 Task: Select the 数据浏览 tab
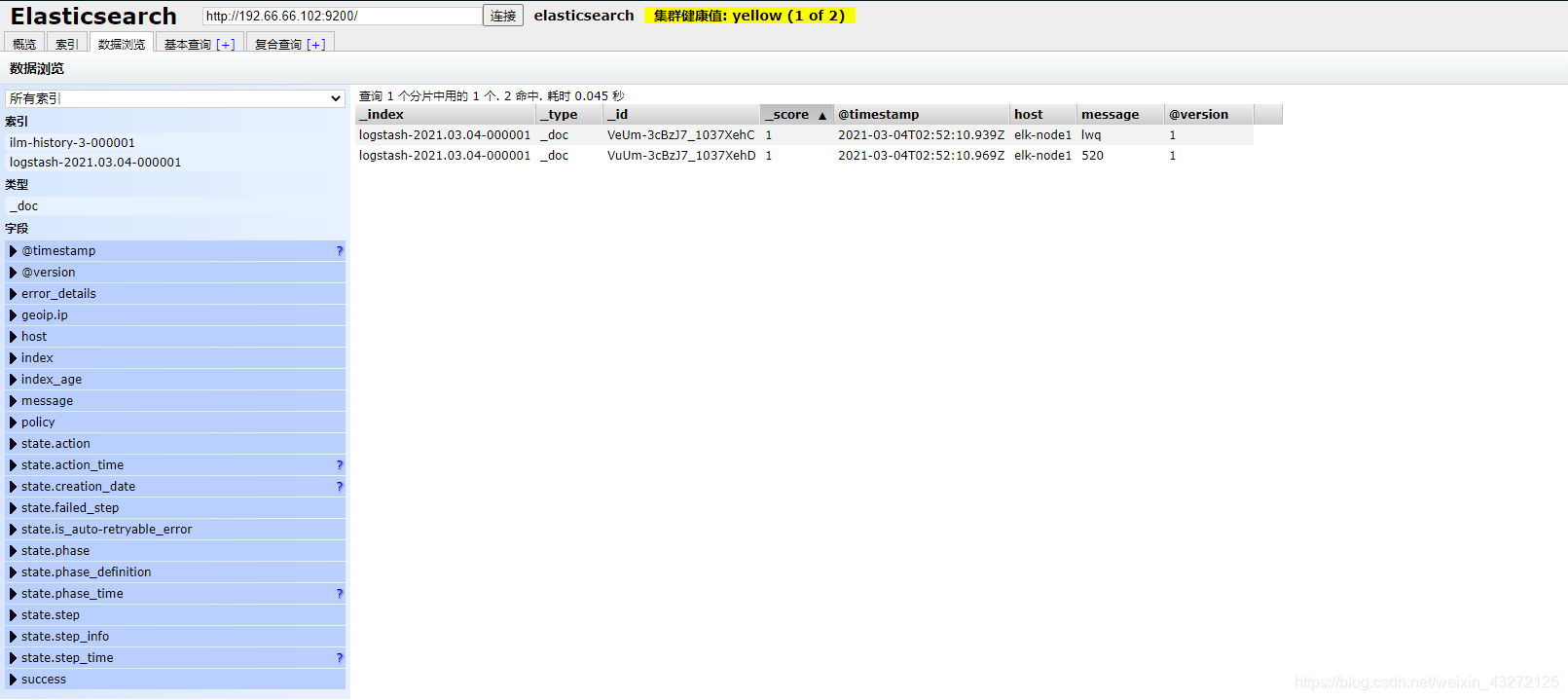click(122, 44)
